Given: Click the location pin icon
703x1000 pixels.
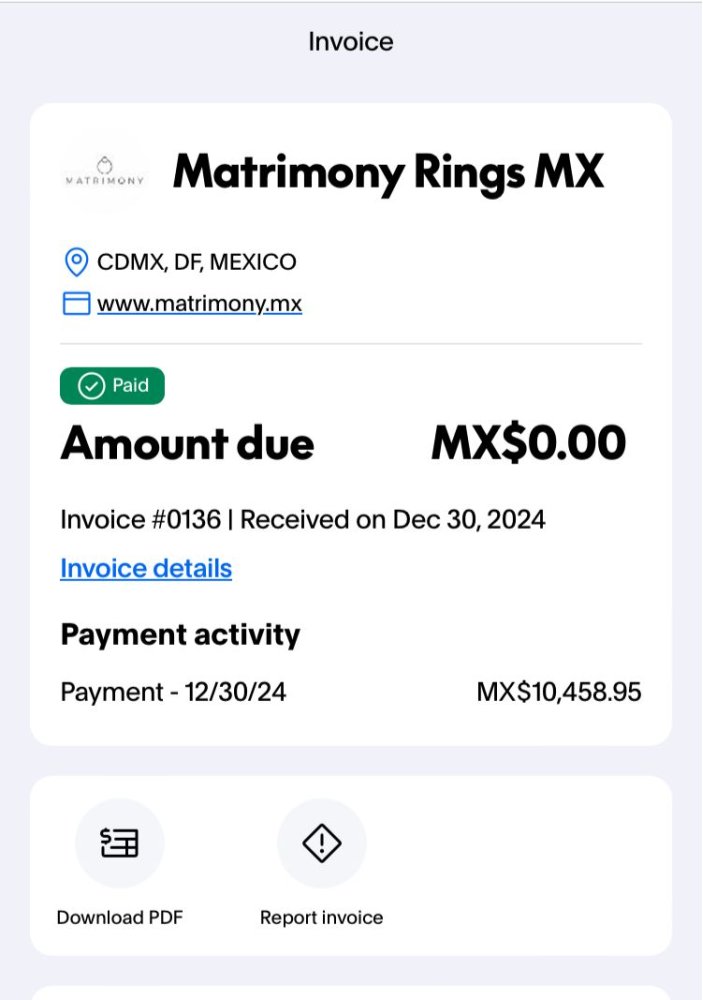Looking at the screenshot, I should 77,262.
